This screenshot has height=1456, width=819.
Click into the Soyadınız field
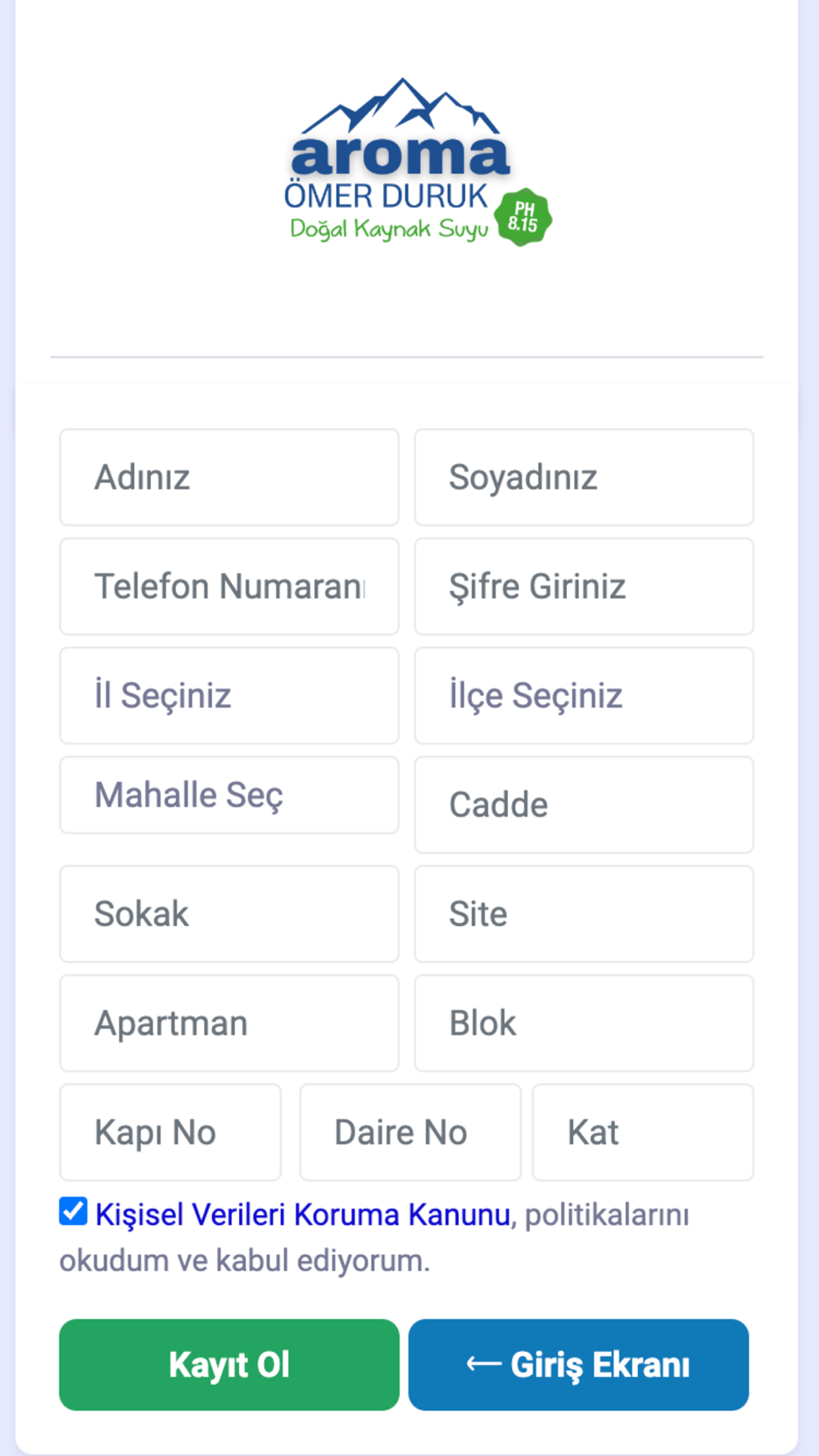pos(583,477)
